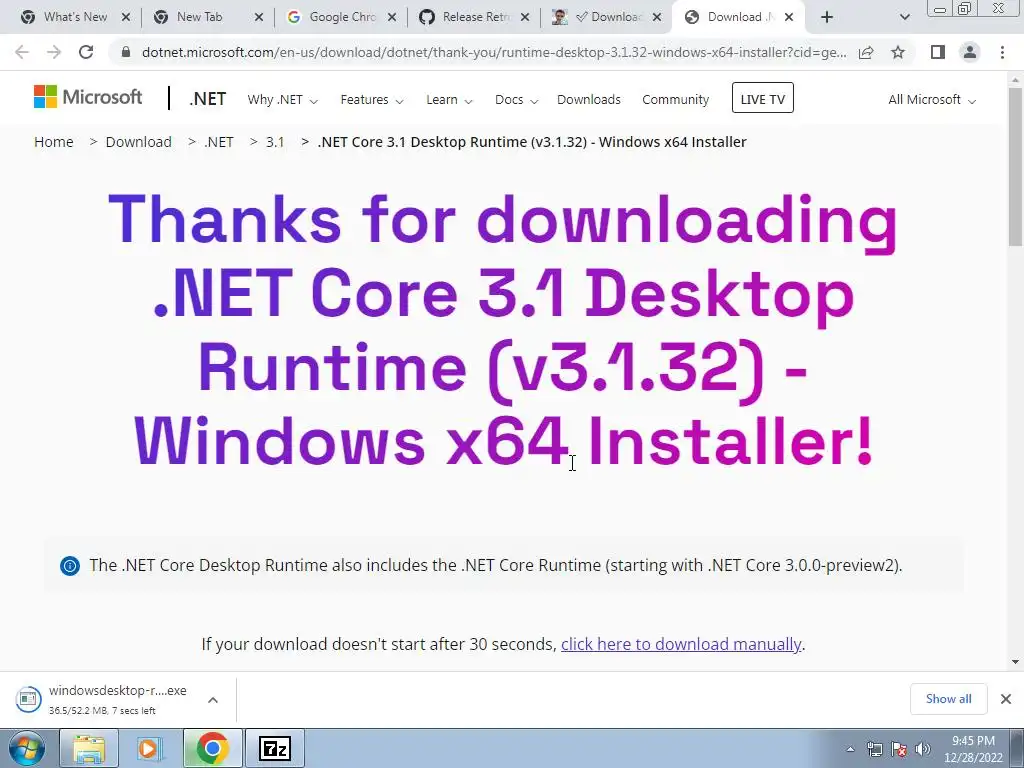Close the Google Chrome tab
The height and width of the screenshot is (768, 1024).
[x=392, y=18]
